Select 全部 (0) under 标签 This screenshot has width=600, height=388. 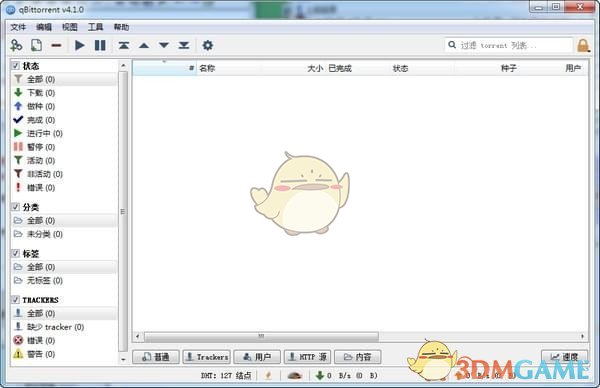[64, 267]
